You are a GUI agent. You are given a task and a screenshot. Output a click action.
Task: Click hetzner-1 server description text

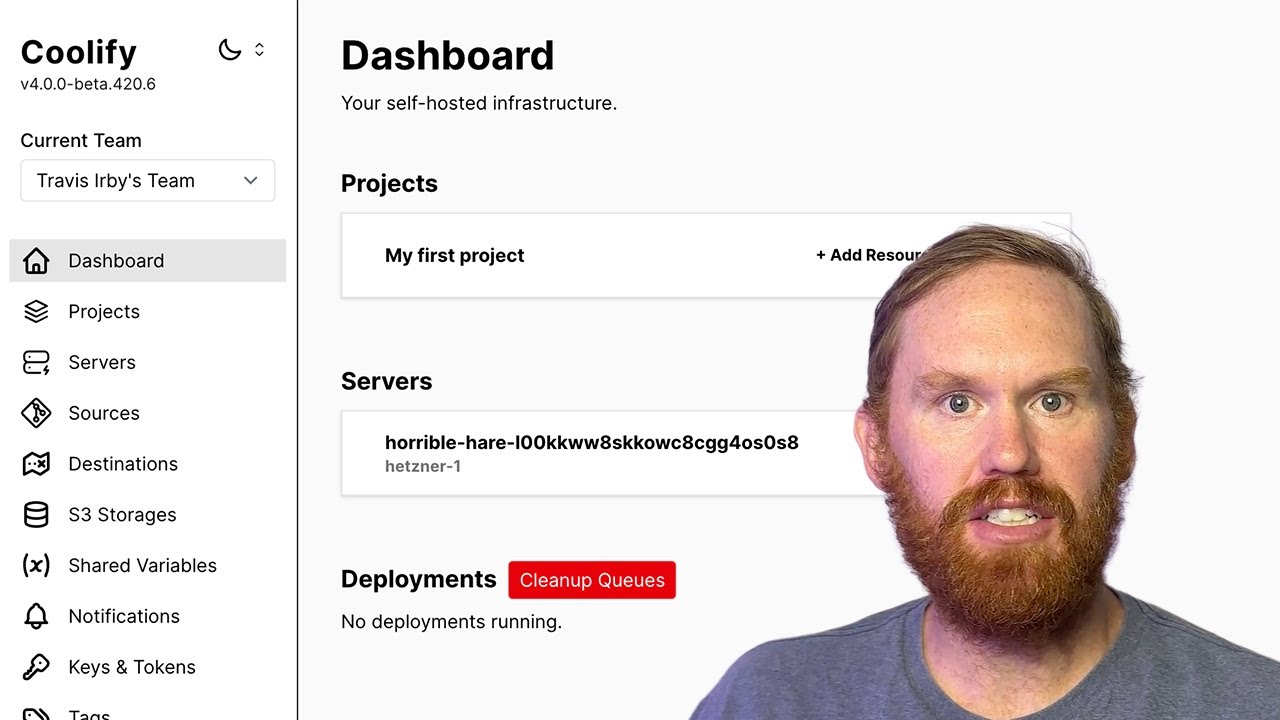point(423,466)
